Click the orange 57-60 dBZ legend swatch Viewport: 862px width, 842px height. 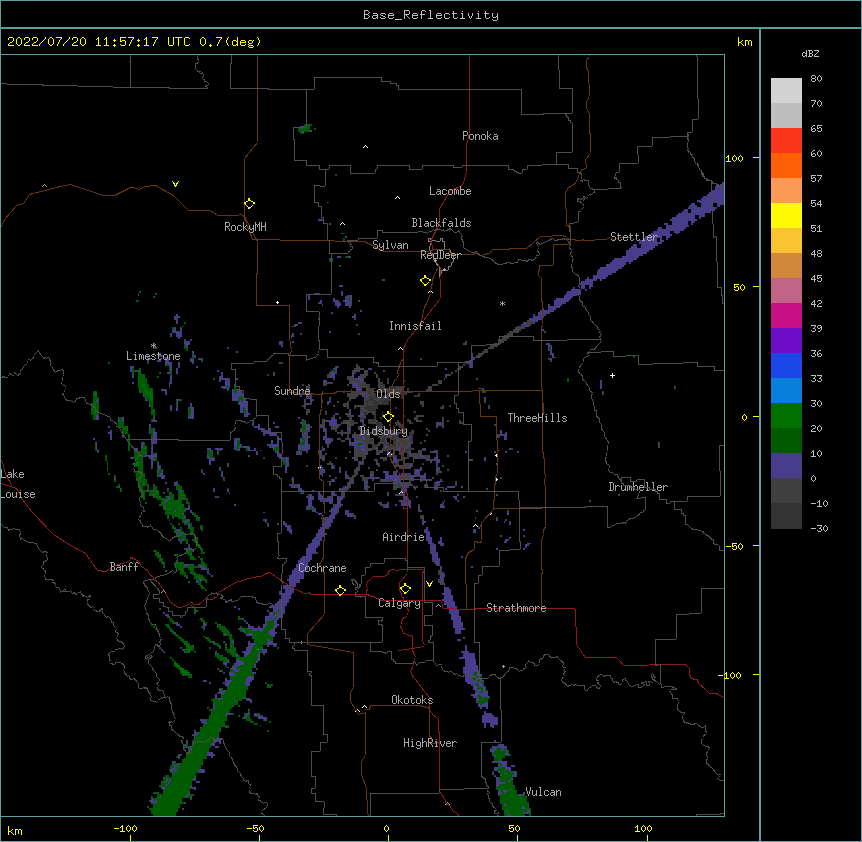786,166
